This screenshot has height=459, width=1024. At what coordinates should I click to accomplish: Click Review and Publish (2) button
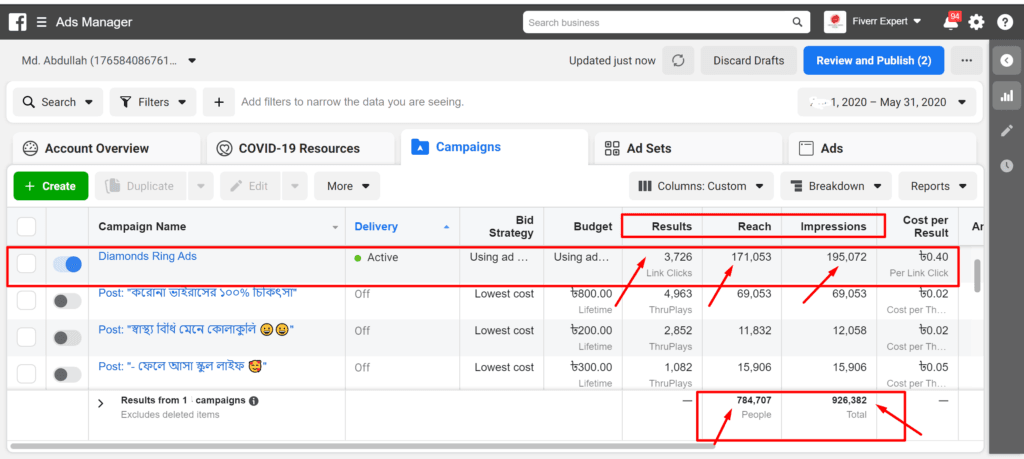874,61
